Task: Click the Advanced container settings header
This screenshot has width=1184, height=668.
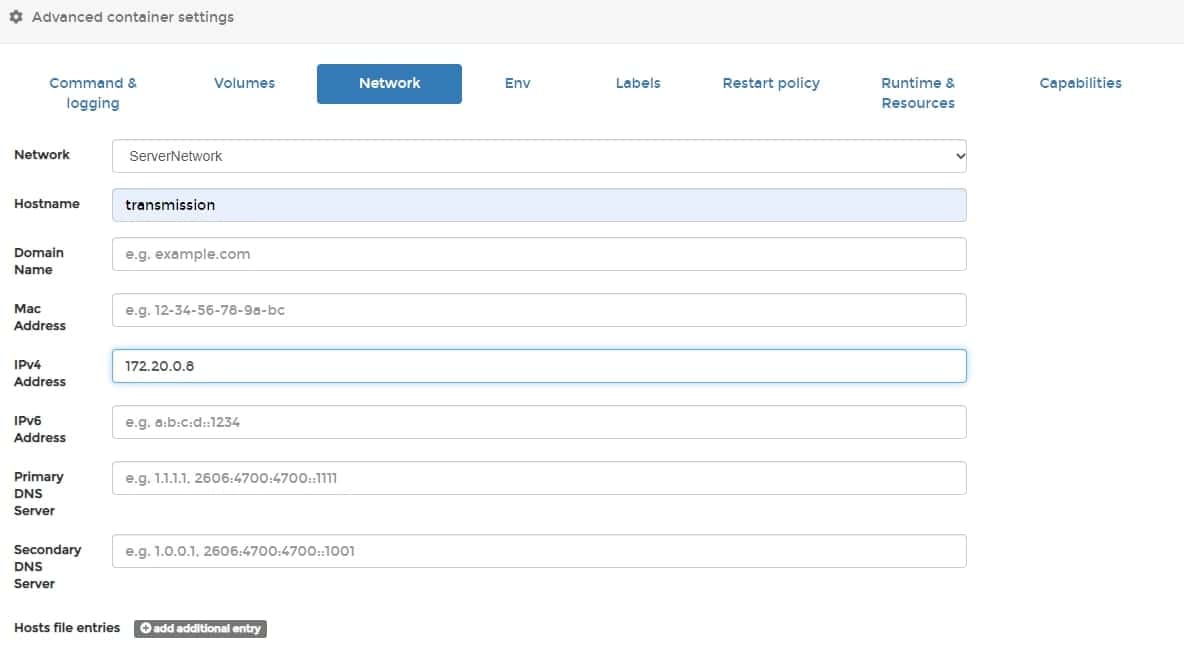Action: point(132,17)
